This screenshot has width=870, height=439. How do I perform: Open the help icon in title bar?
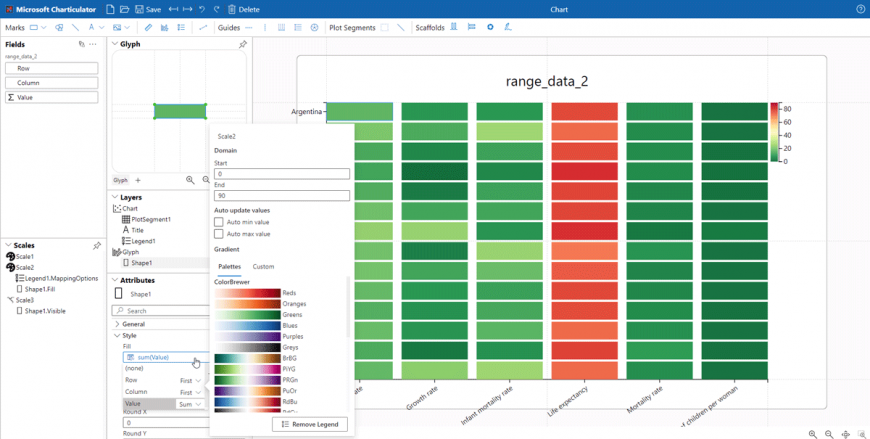(860, 9)
